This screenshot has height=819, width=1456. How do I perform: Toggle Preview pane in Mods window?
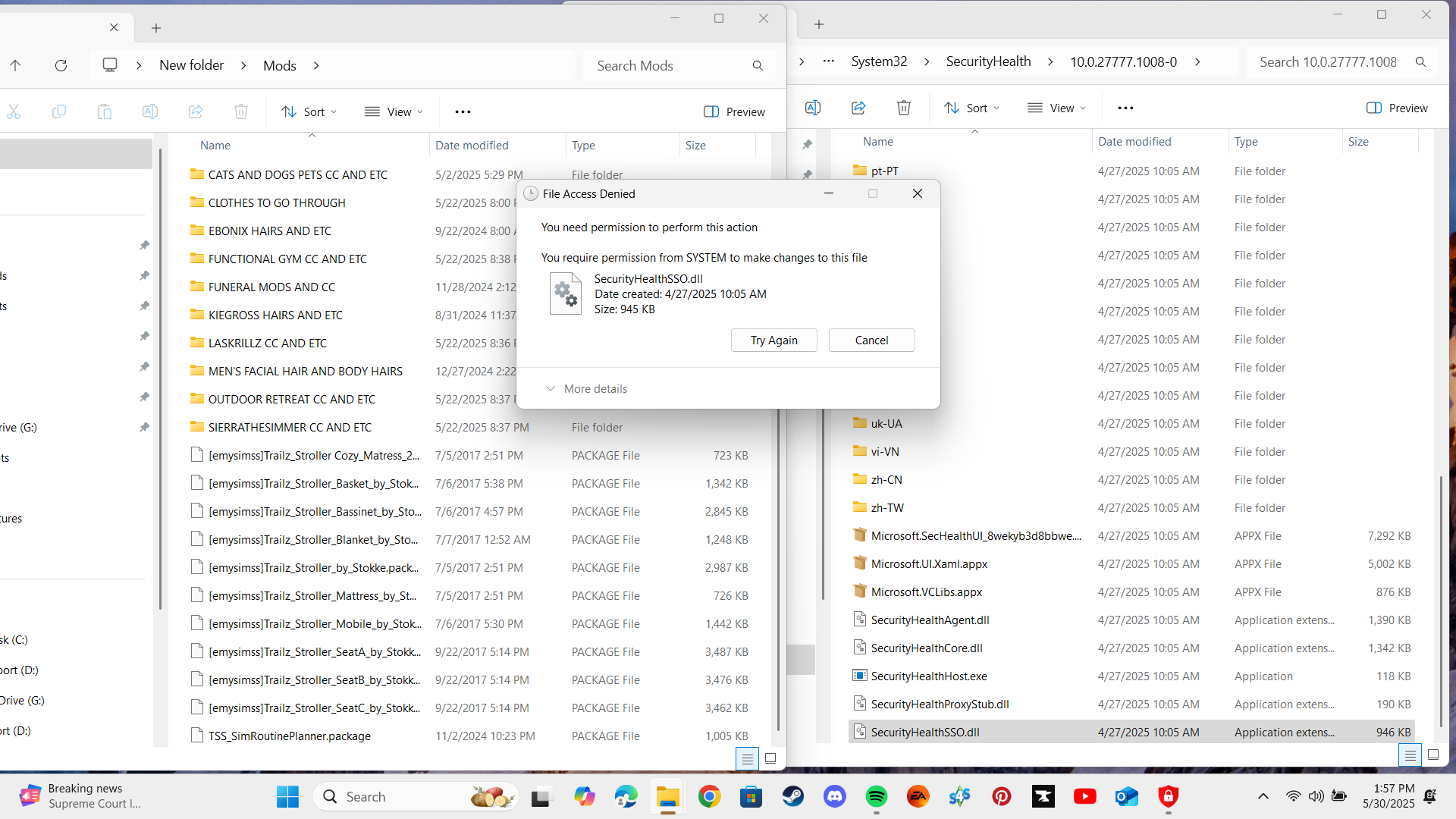coord(734,111)
